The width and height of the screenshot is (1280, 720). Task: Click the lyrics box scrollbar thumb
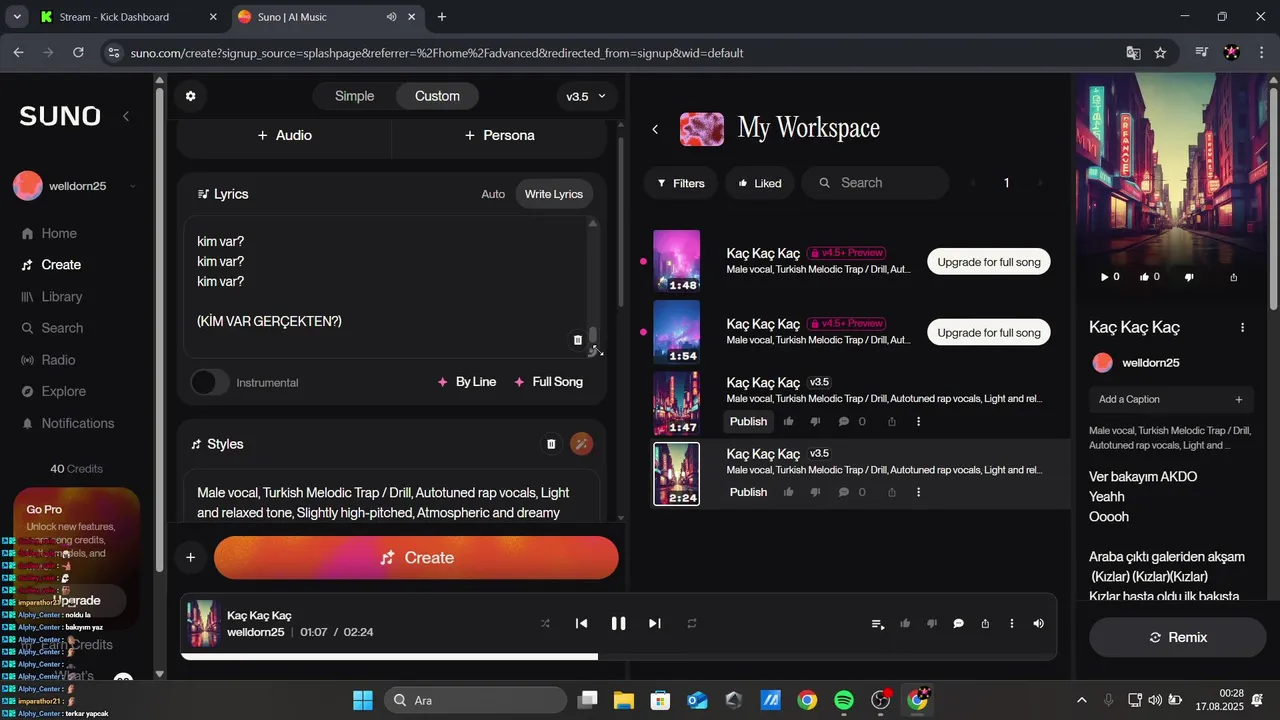point(593,334)
